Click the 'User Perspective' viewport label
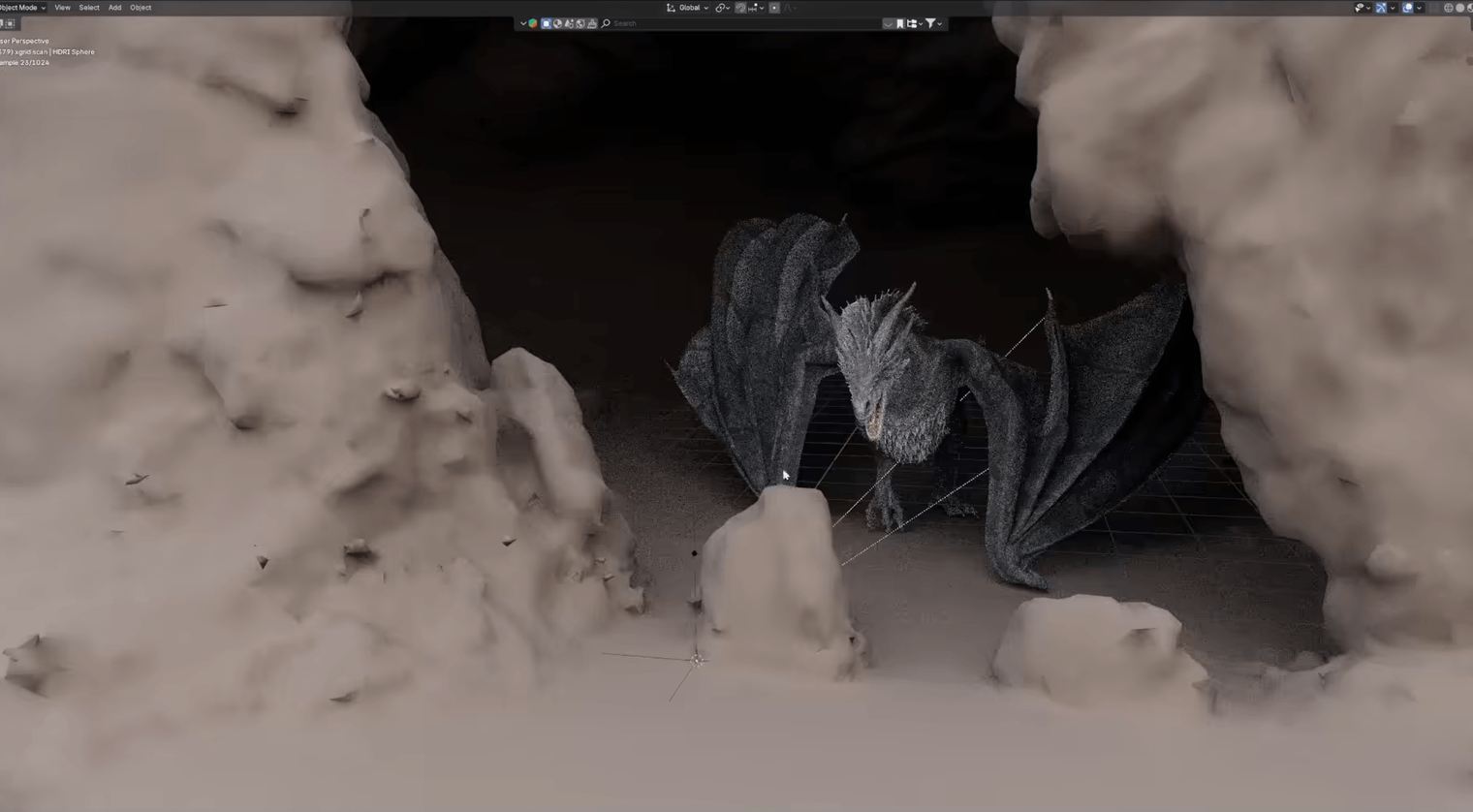Image resolution: width=1473 pixels, height=812 pixels. click(x=24, y=42)
